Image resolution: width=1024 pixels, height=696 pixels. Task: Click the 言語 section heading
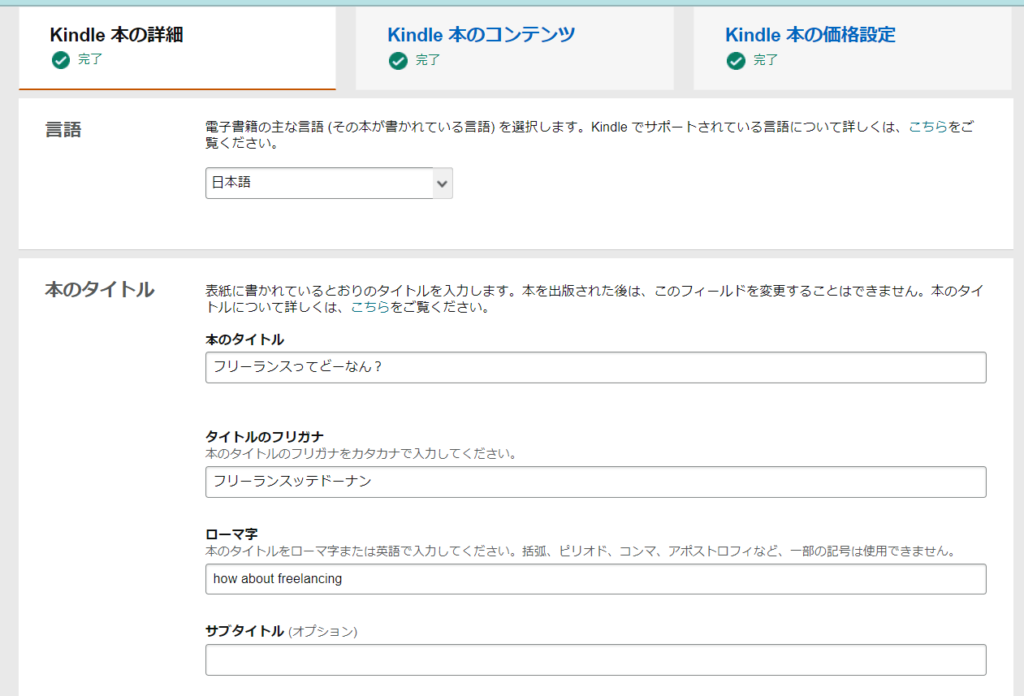tap(63, 129)
